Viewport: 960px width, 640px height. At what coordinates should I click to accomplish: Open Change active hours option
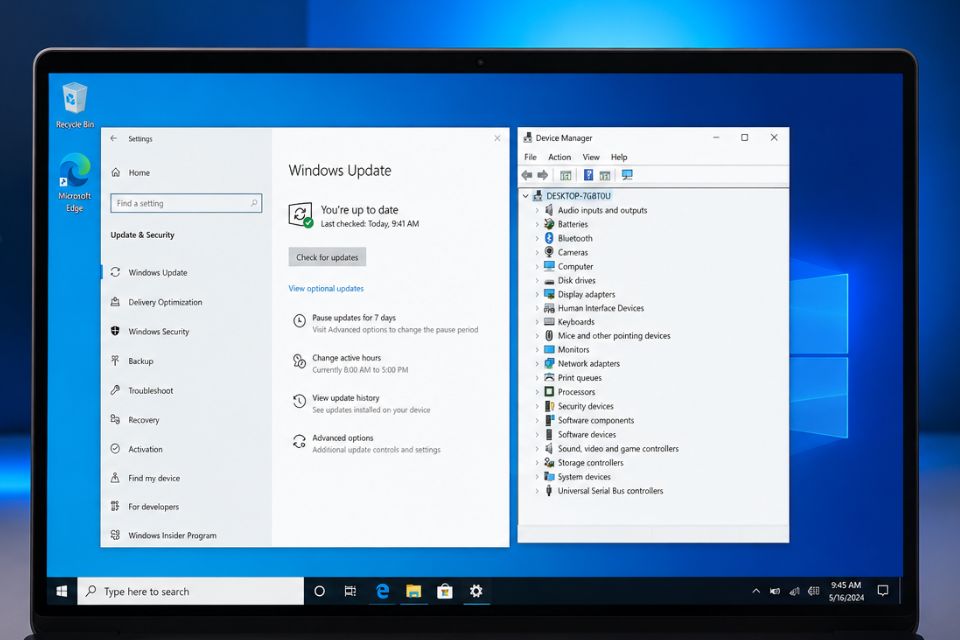tap(347, 358)
